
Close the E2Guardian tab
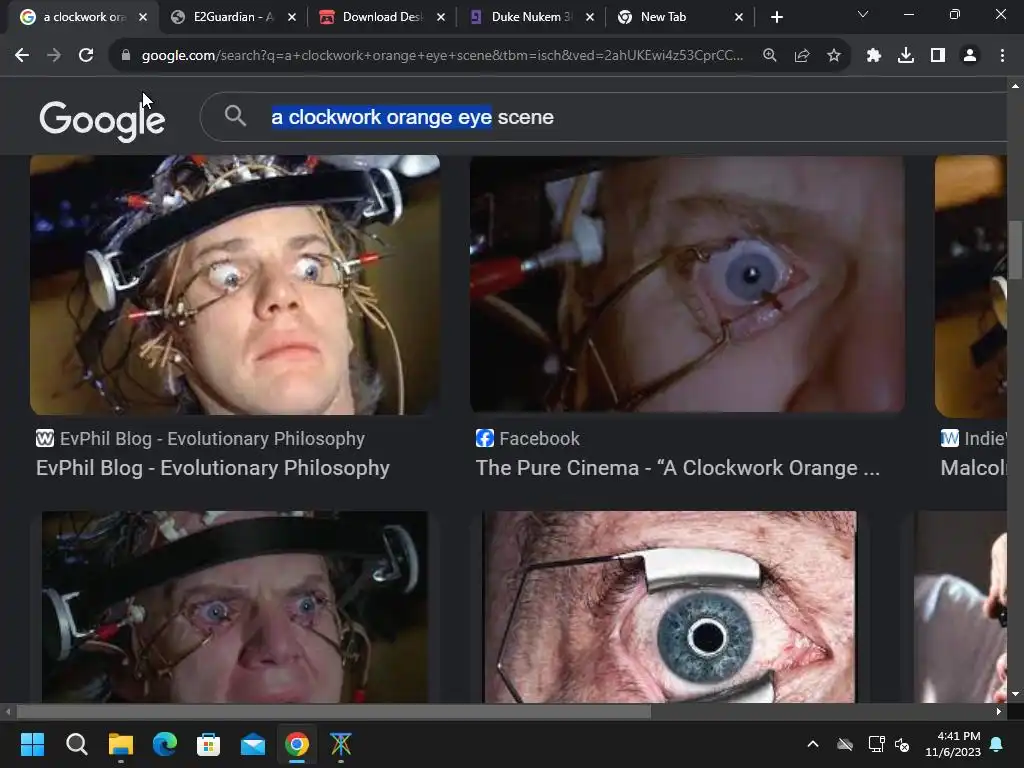[292, 17]
